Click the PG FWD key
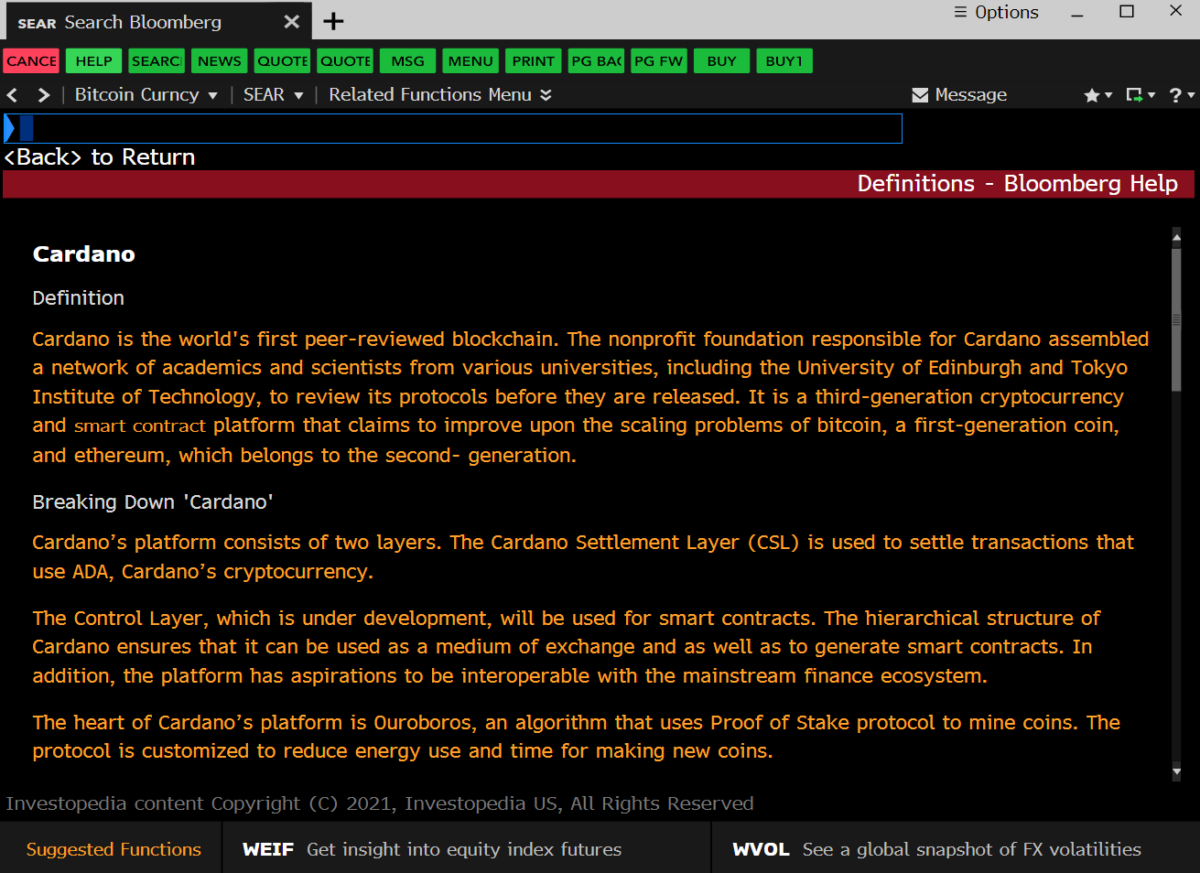Viewport: 1200px width, 873px height. (659, 61)
